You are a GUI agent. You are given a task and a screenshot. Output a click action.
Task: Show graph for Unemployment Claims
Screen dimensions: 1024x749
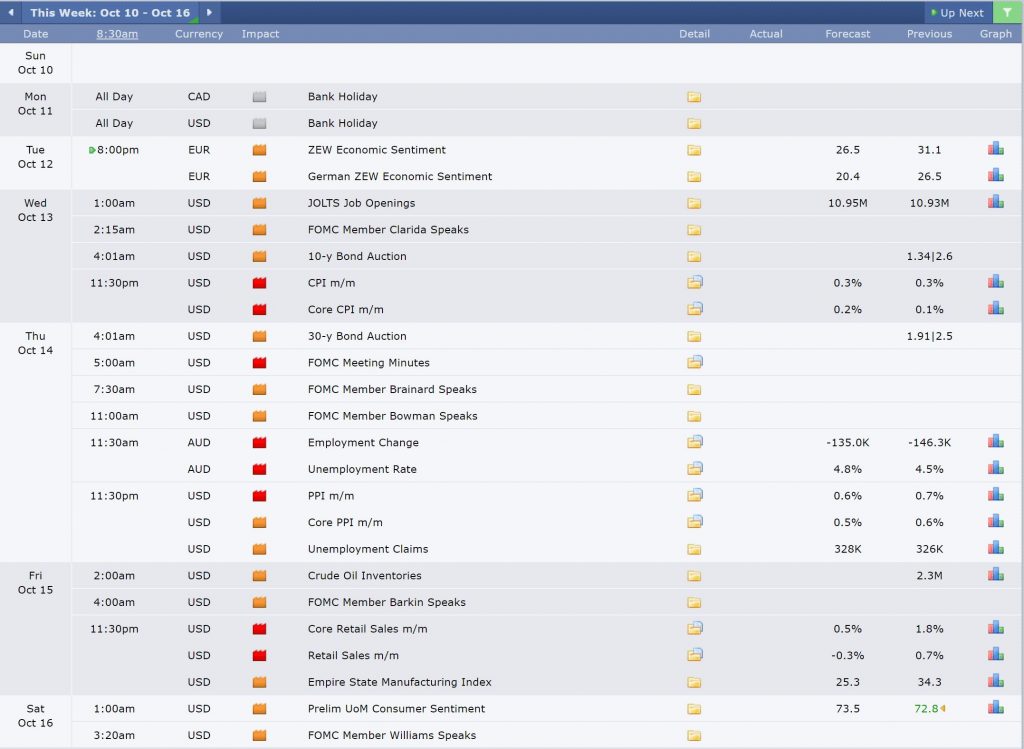[x=996, y=548]
